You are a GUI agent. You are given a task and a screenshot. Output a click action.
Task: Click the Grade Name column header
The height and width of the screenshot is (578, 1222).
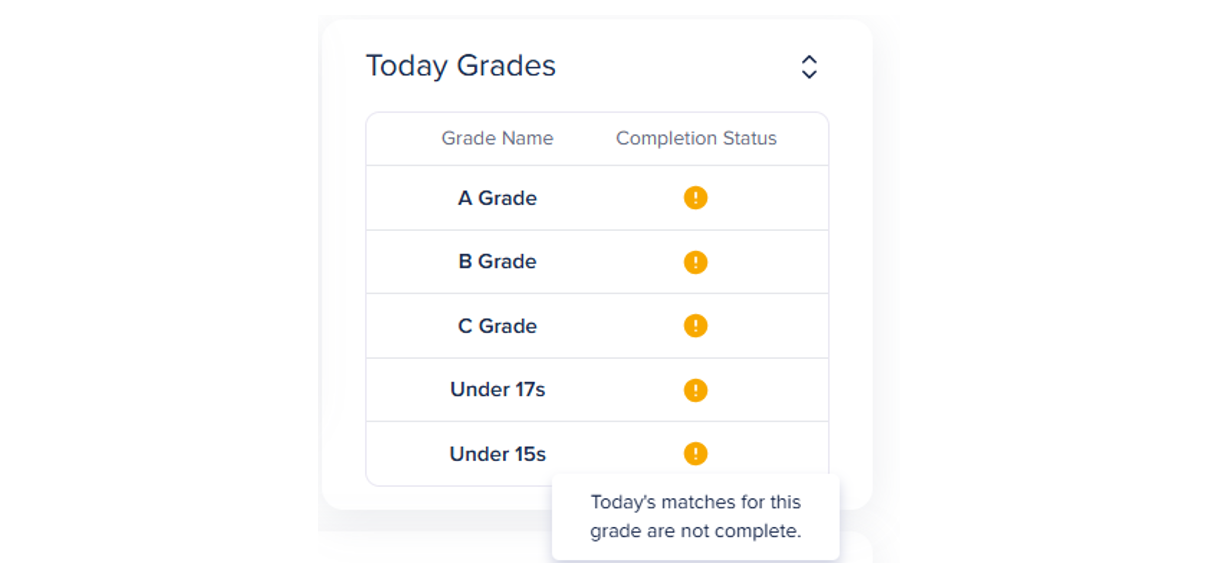tap(497, 139)
